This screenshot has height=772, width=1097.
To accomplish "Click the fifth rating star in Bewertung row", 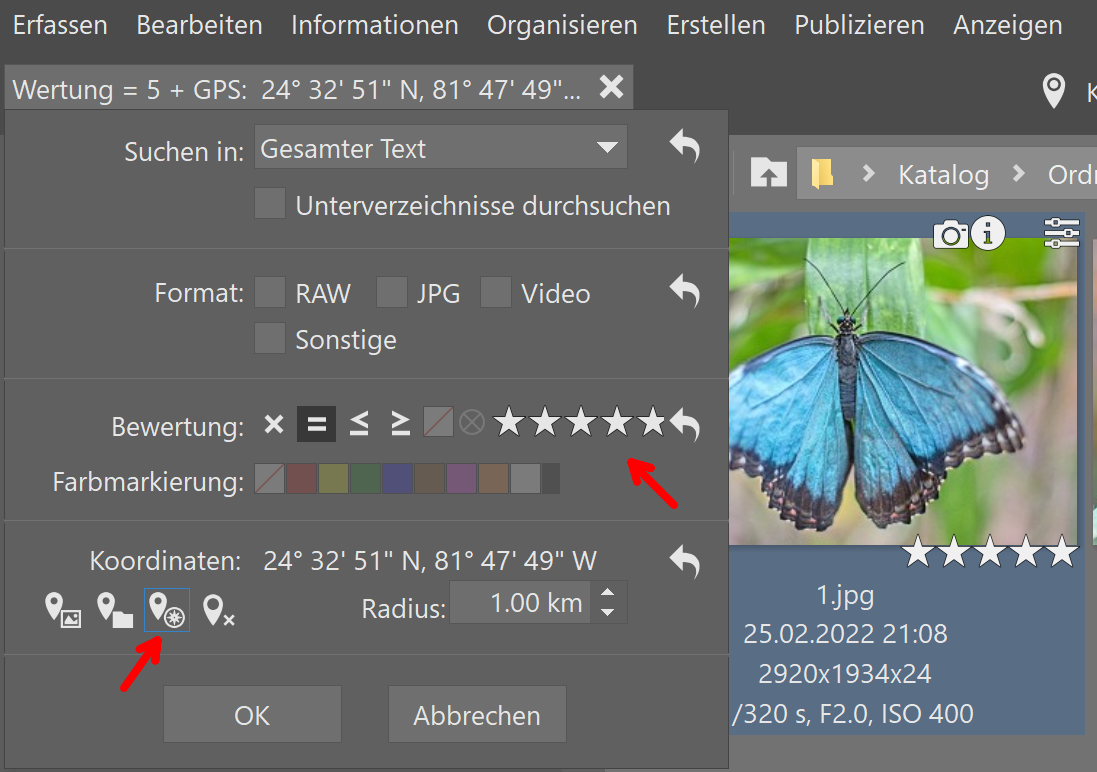I will (652, 421).
